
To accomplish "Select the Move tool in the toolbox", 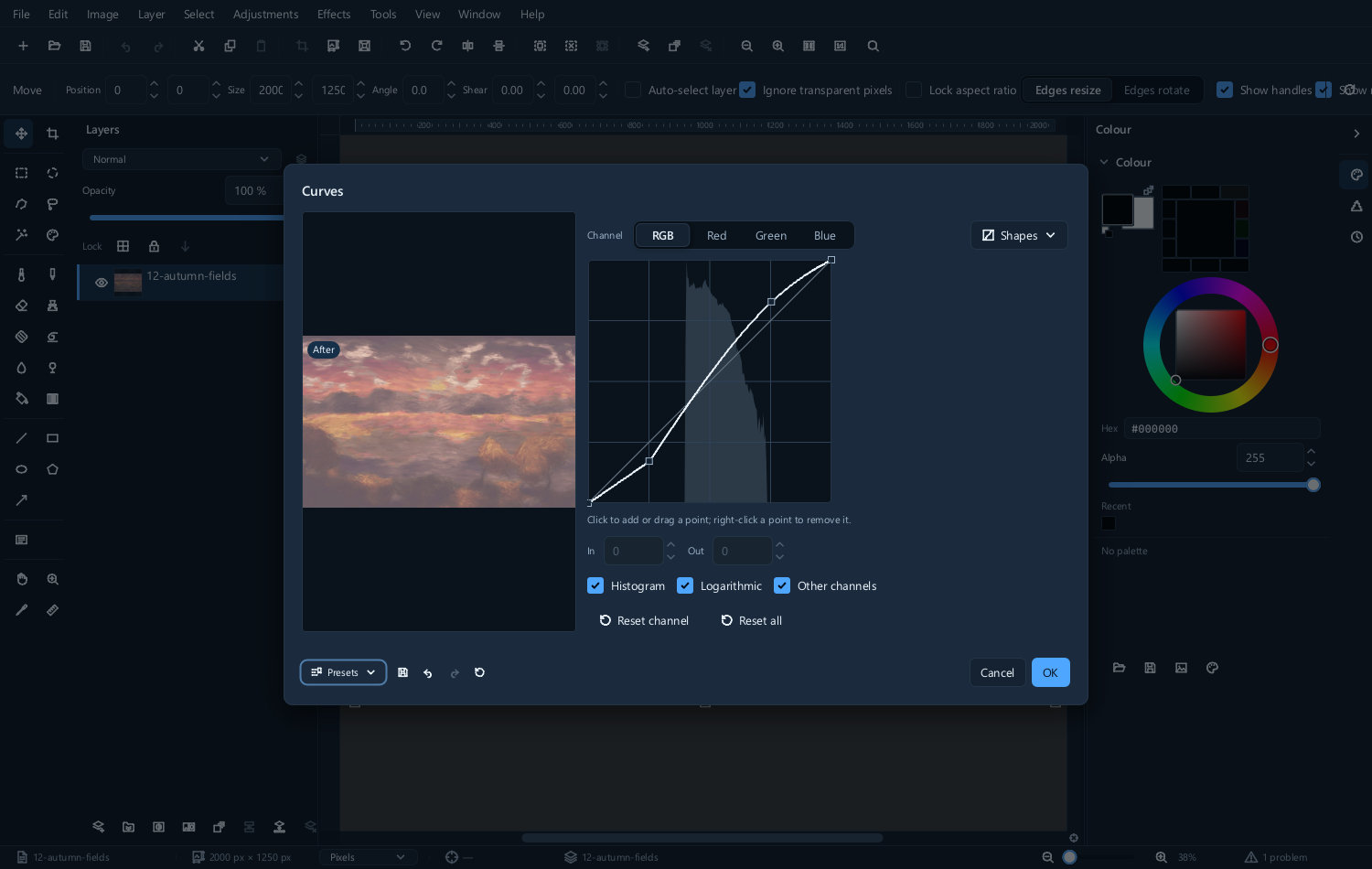I will pos(21,134).
